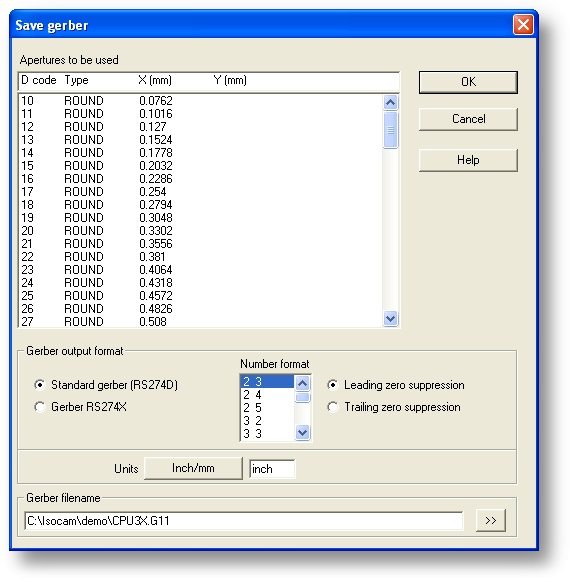Image resolution: width=570 pixels, height=582 pixels.
Task: Click aperture list scrollbar thumb
Action: coord(390,130)
